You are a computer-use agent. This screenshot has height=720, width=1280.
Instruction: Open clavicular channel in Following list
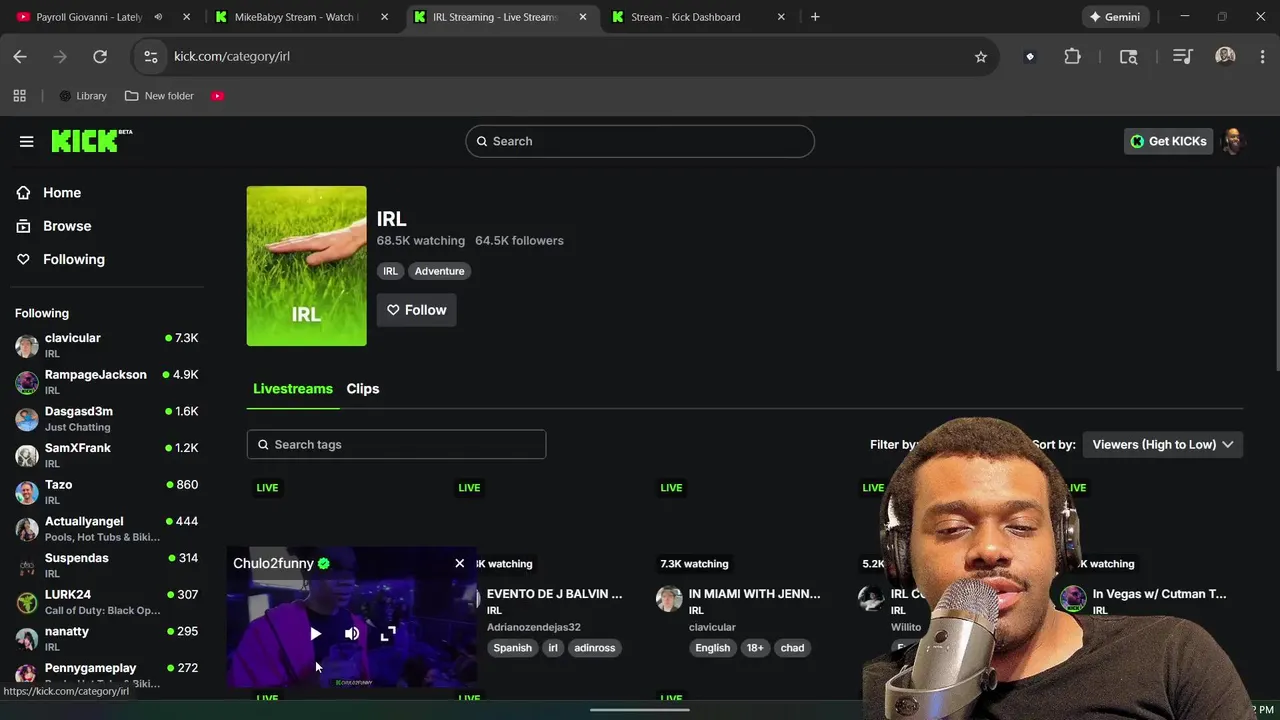[106, 346]
